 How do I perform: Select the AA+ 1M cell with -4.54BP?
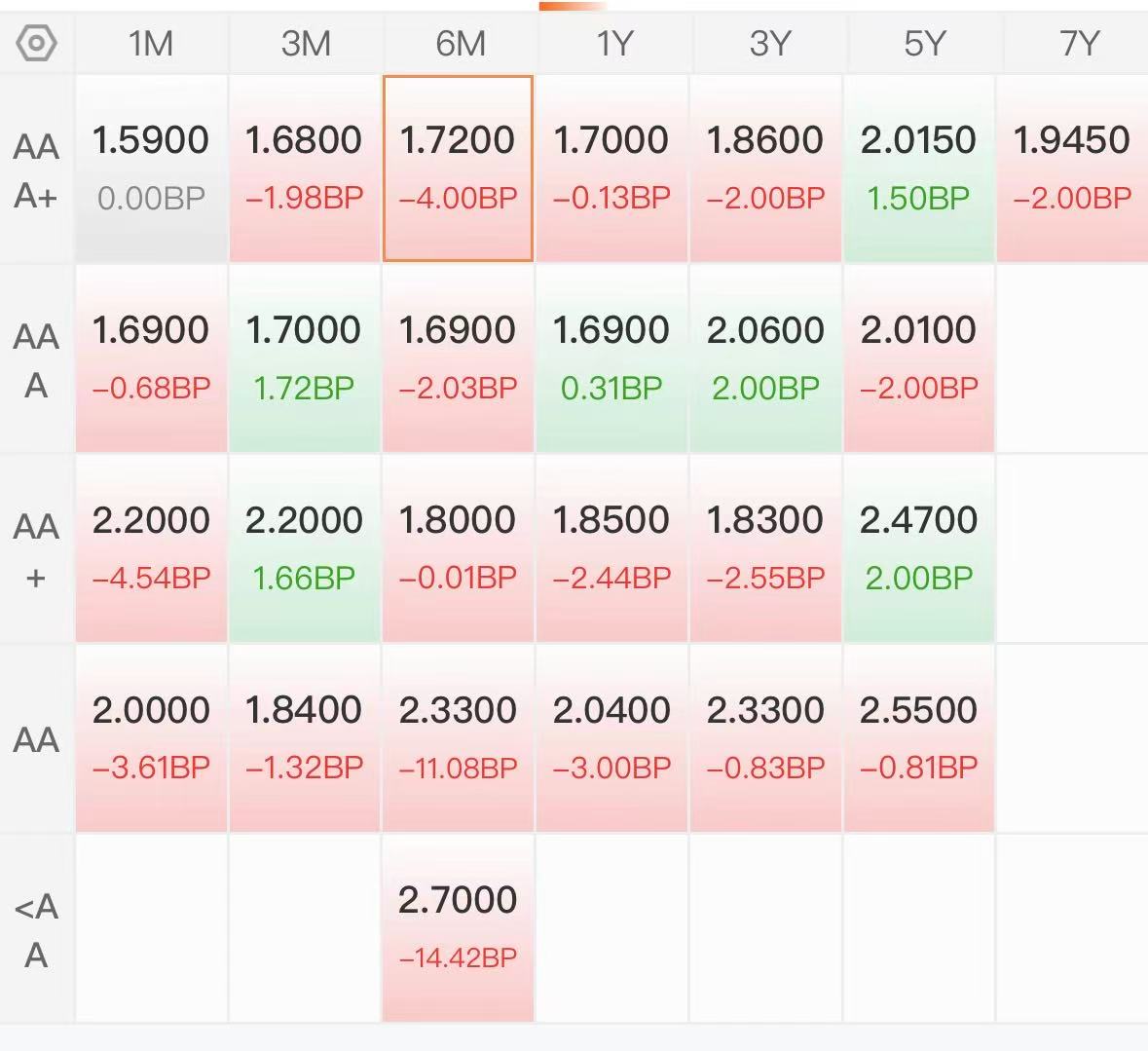point(151,548)
